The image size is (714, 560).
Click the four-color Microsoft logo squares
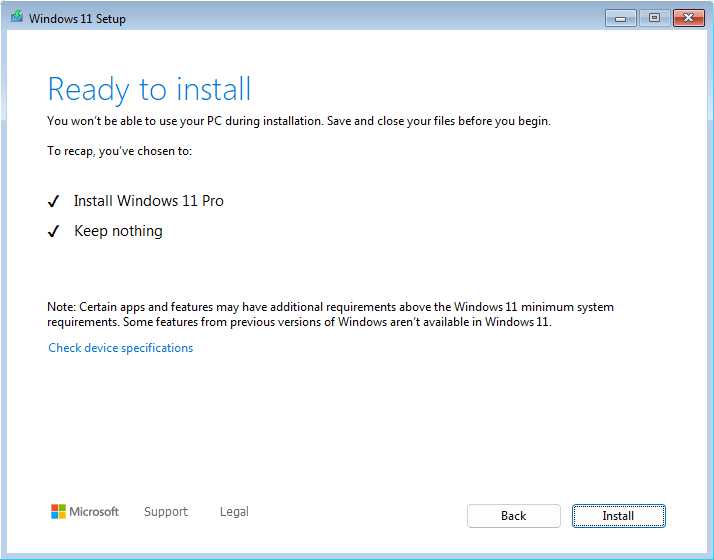pyautogui.click(x=58, y=512)
